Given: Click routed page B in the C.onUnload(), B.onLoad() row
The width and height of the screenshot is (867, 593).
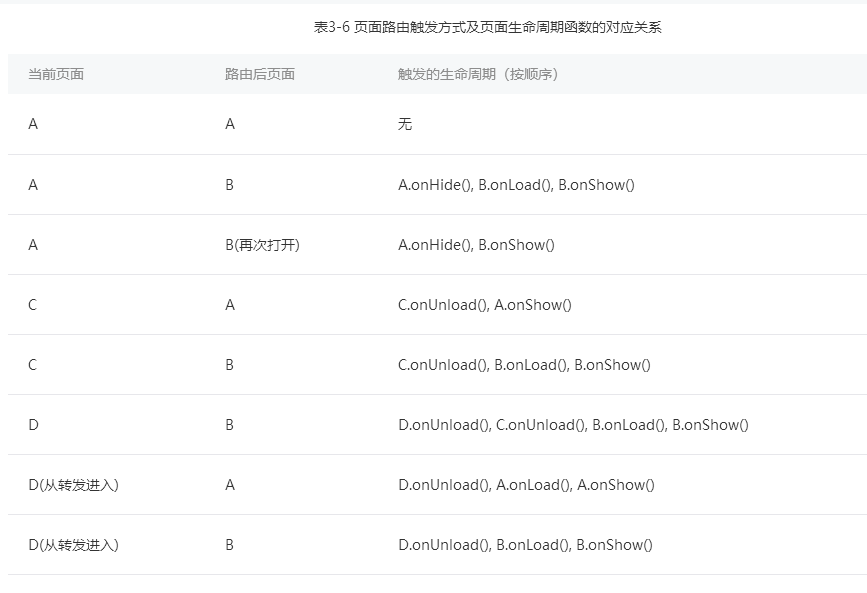Looking at the screenshot, I should tap(229, 365).
